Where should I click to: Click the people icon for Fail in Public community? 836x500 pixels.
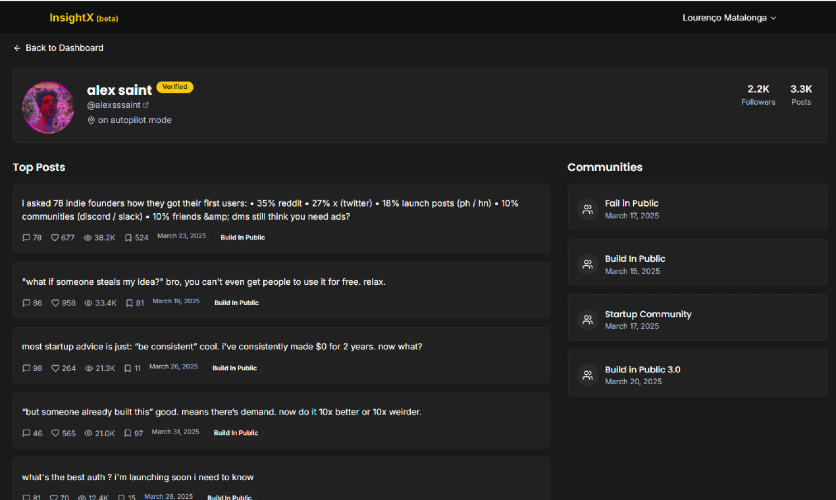tap(588, 209)
